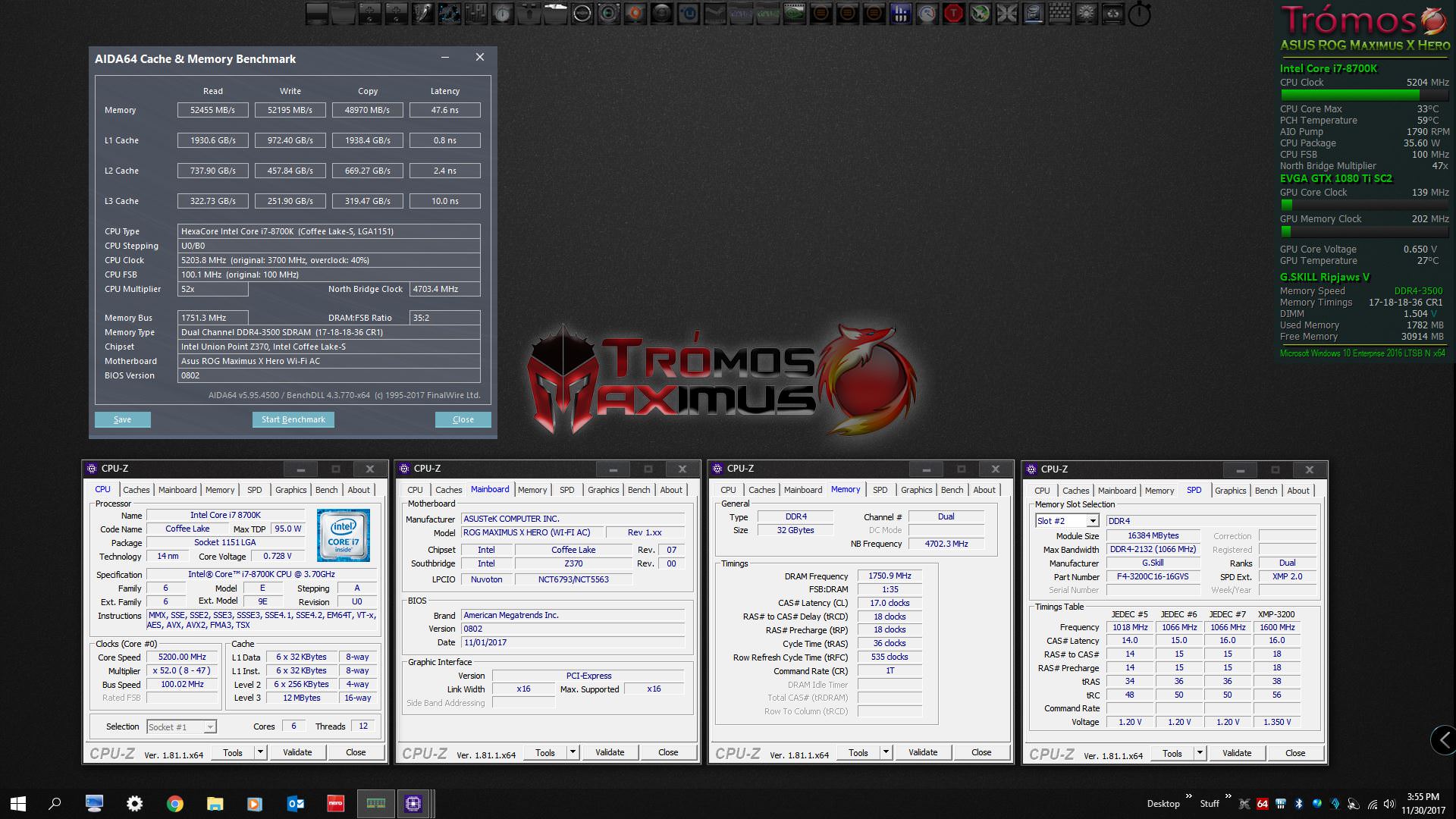Screen dimensions: 1456x819
Task: Click the jet plane dock icon
Action: (x=980, y=14)
